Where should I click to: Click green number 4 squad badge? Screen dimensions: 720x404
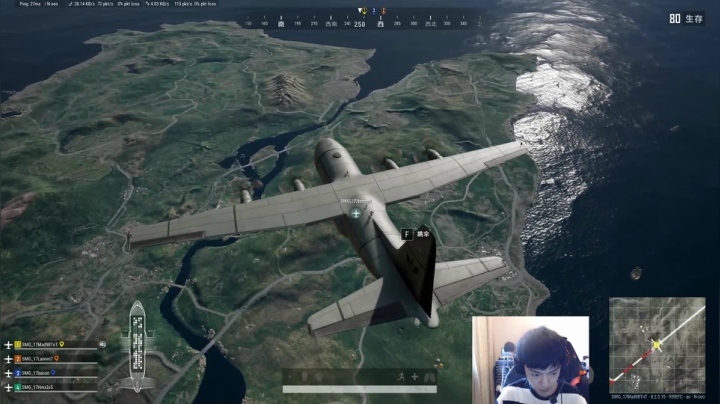(x=17, y=387)
